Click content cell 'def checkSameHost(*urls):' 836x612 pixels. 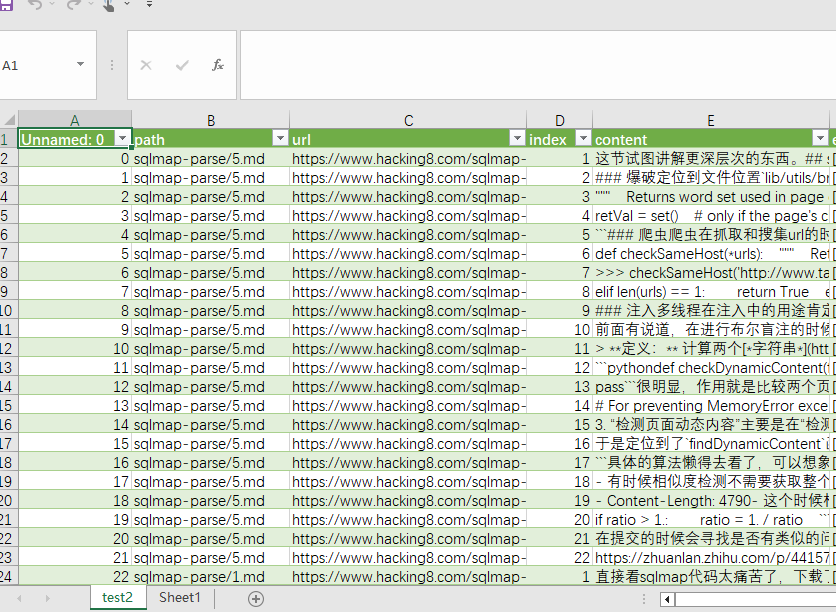pos(711,254)
